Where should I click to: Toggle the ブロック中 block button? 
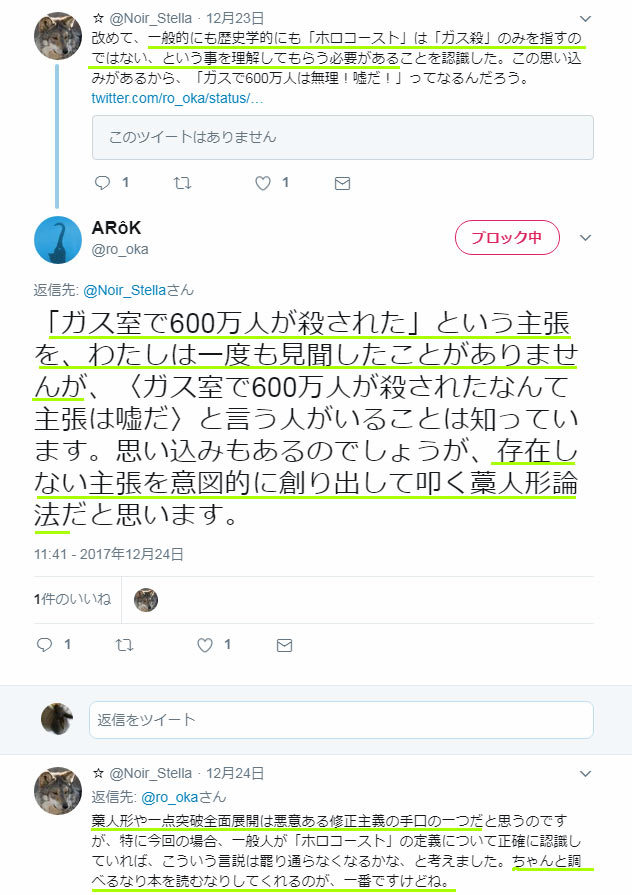(507, 237)
